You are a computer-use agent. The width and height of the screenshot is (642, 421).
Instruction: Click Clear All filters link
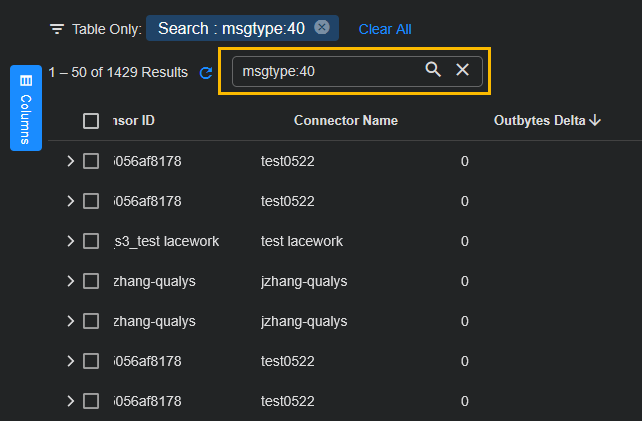pyautogui.click(x=384, y=29)
